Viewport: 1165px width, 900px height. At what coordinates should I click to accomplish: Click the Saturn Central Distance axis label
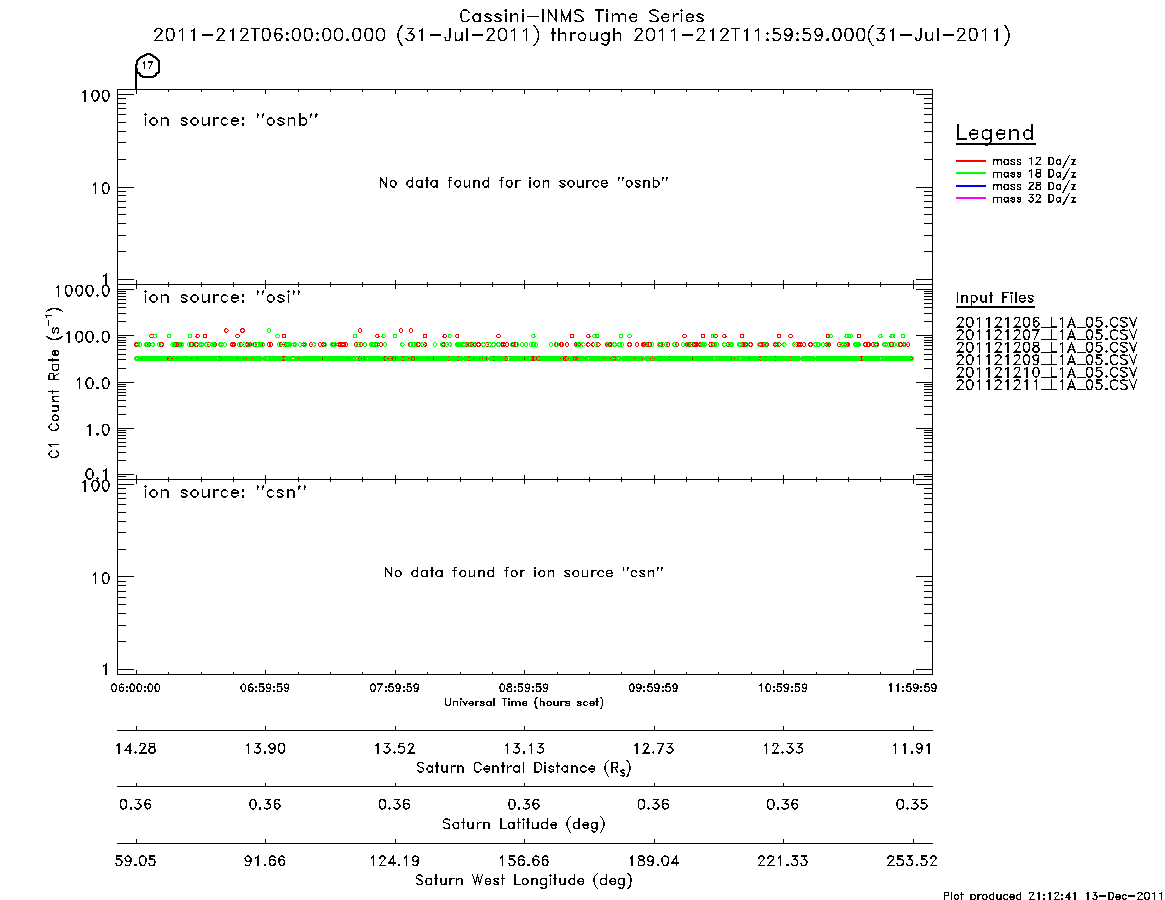click(x=524, y=768)
